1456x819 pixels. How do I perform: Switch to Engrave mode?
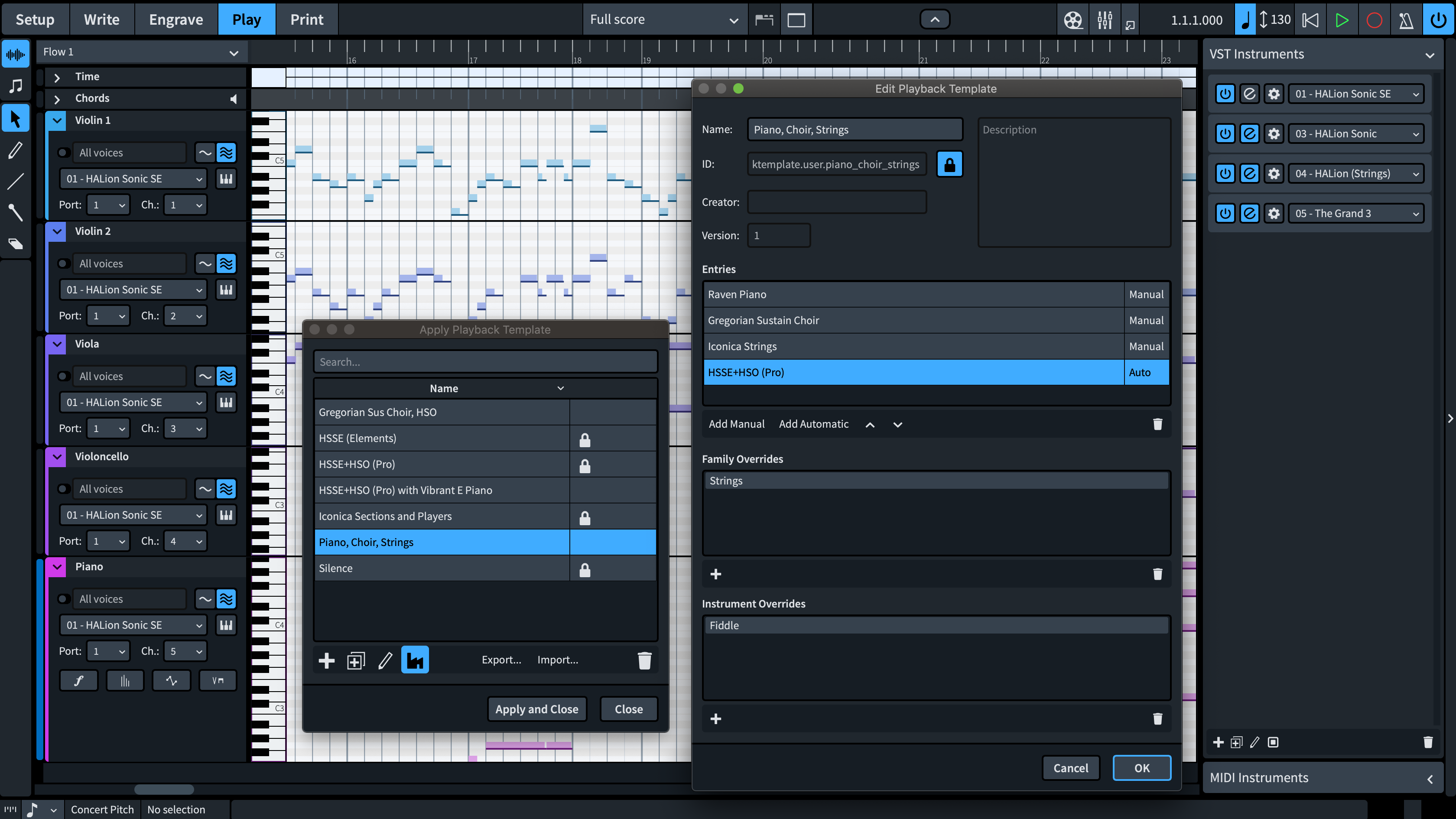176,19
